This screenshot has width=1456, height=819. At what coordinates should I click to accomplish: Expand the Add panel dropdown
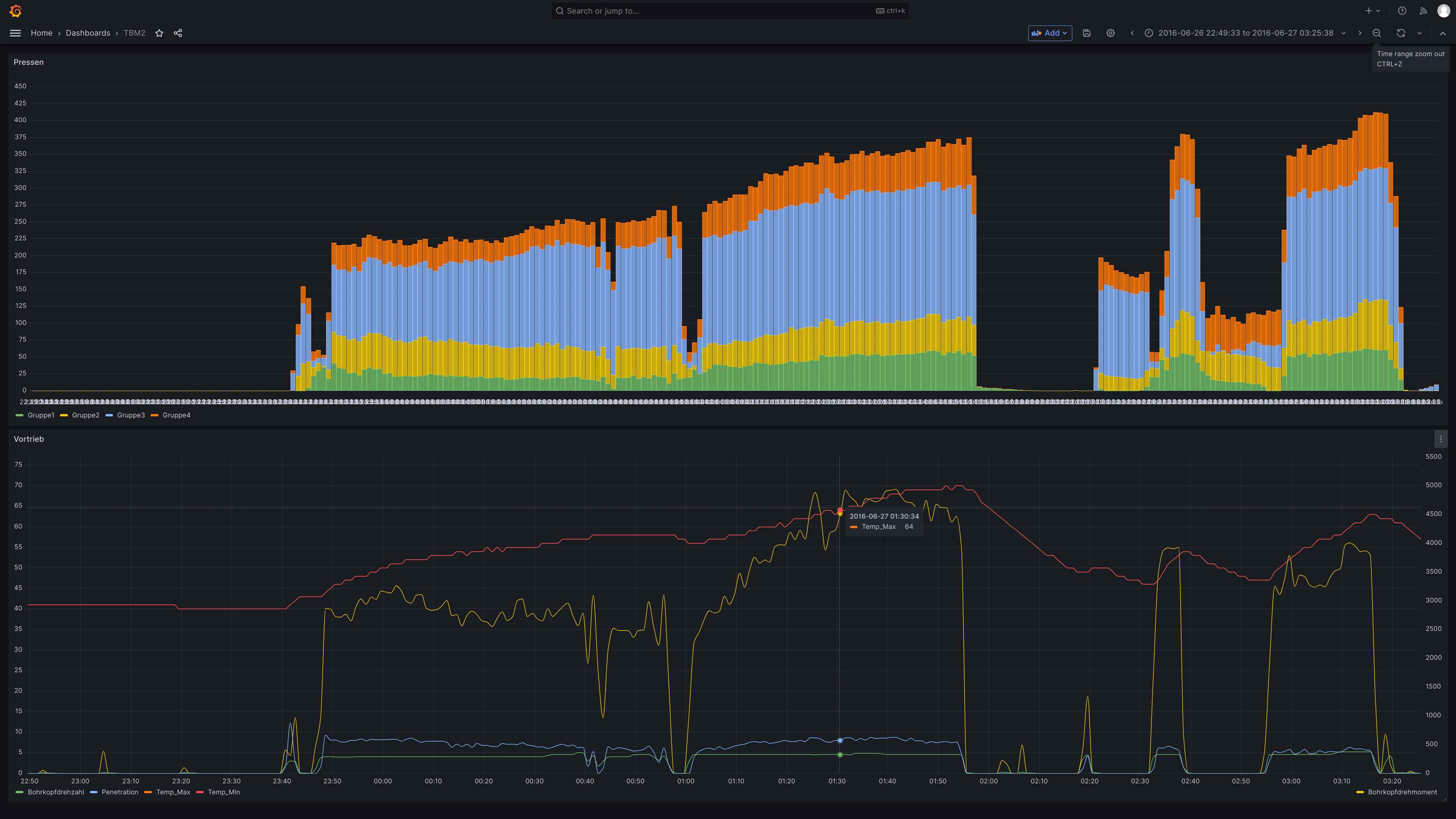click(1050, 33)
